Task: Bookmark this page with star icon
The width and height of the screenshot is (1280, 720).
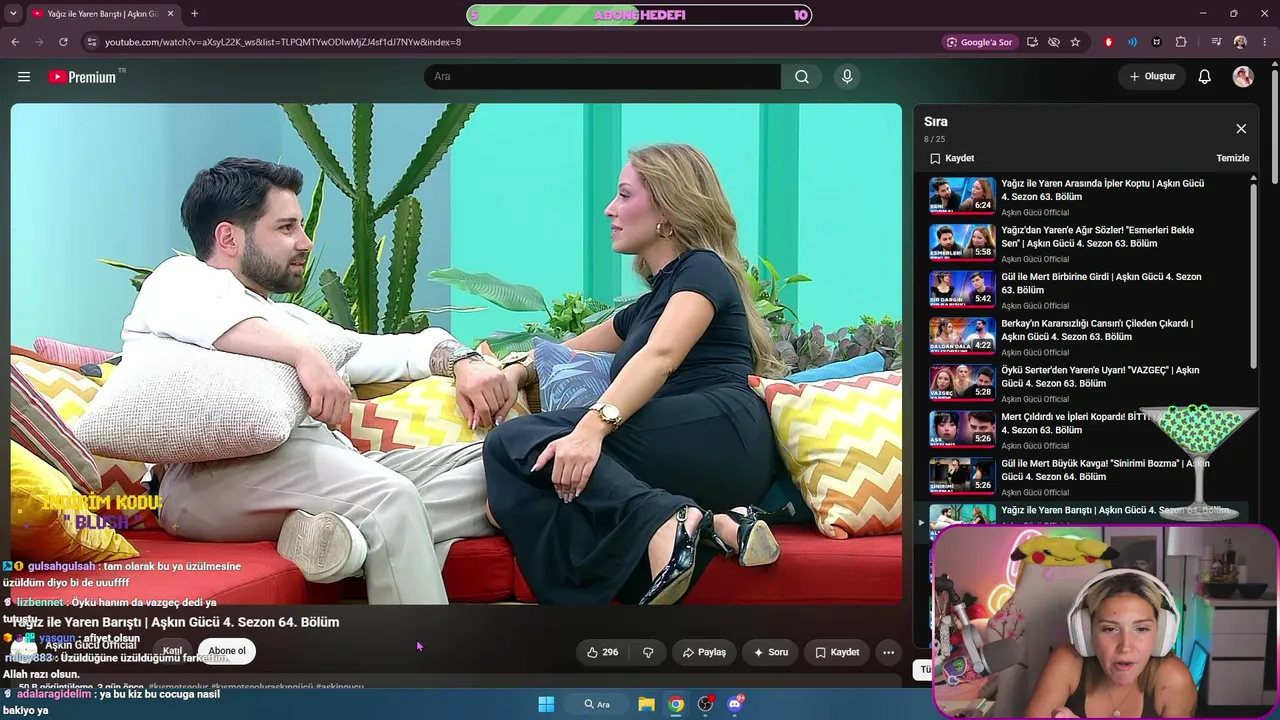Action: click(1075, 42)
